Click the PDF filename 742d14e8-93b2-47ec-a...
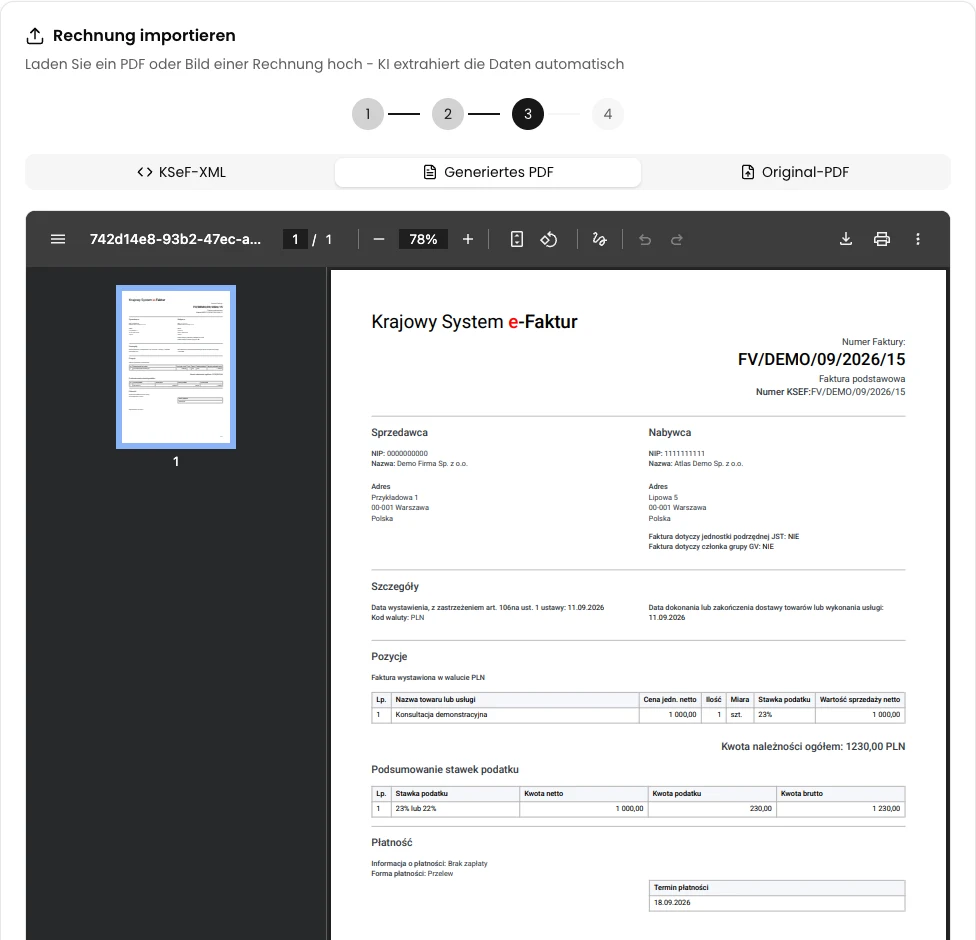 pyautogui.click(x=175, y=239)
